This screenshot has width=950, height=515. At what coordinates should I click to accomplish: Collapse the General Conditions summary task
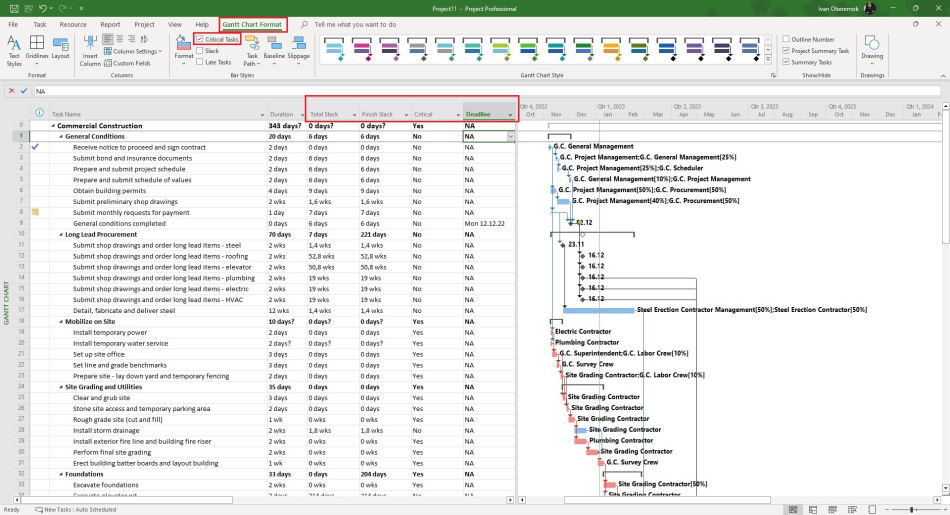point(61,137)
